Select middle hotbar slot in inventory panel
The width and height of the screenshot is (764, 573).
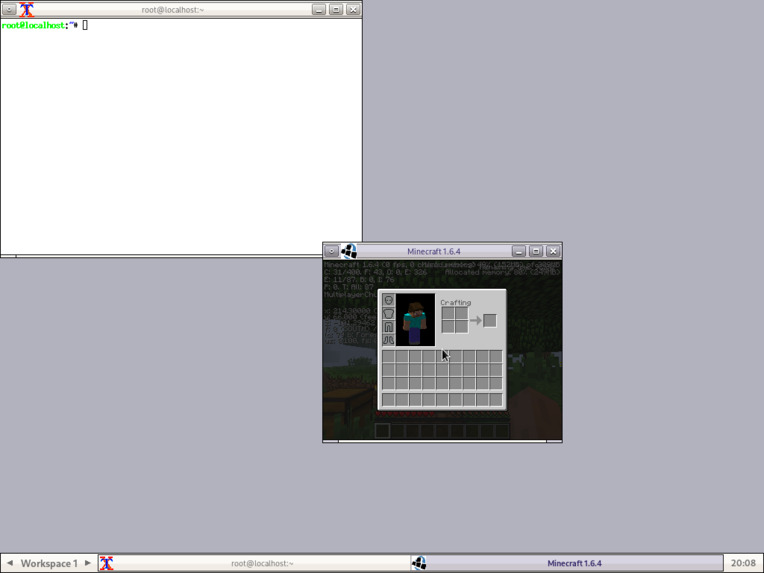coord(442,400)
